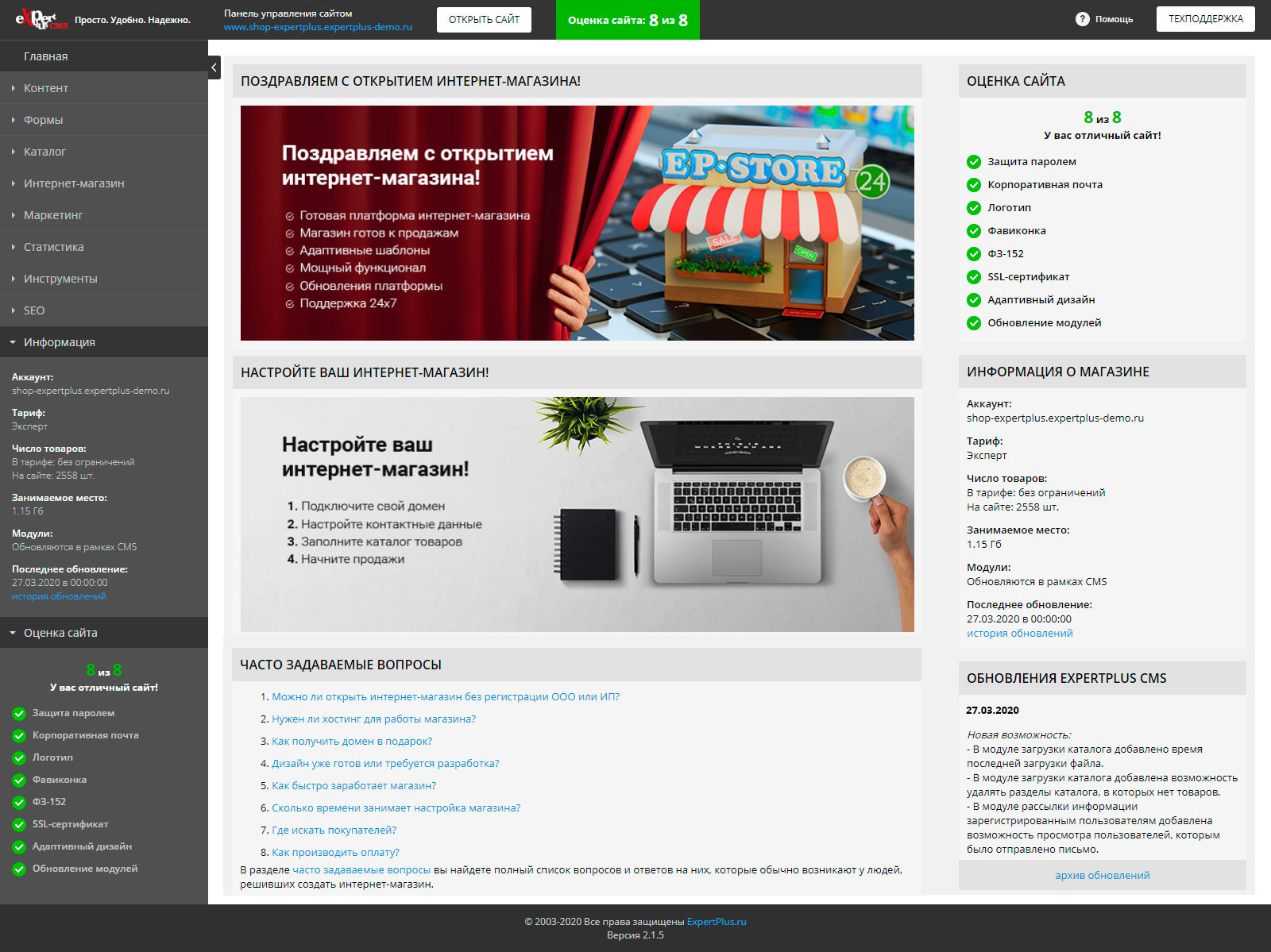Click the ОТКРЫТЬ САЙТ button
The width and height of the screenshot is (1271, 952).
484,20
